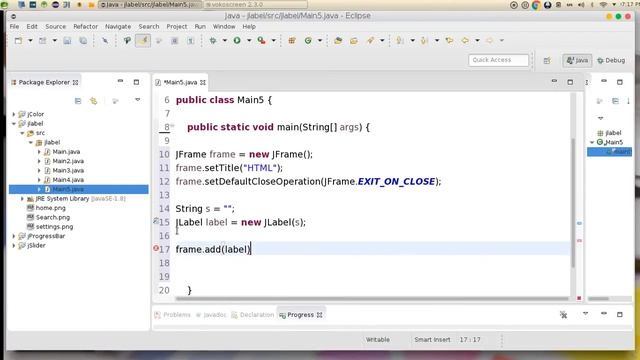This screenshot has width=640, height=360.
Task: Open the Refactor menu
Action: [x=85, y=27]
